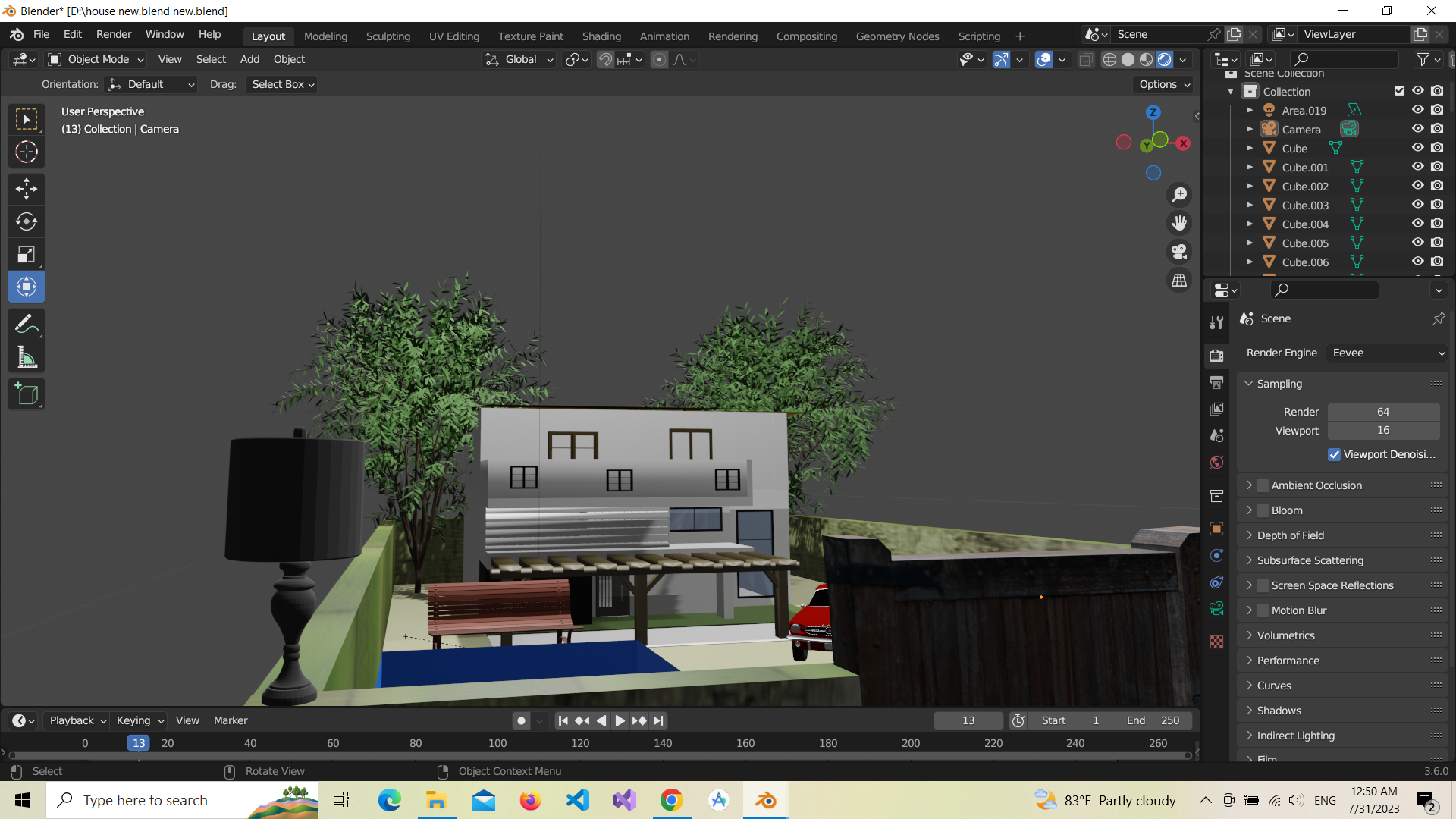The height and width of the screenshot is (819, 1456).
Task: Expand Cube.001 in outliner
Action: pyautogui.click(x=1250, y=167)
